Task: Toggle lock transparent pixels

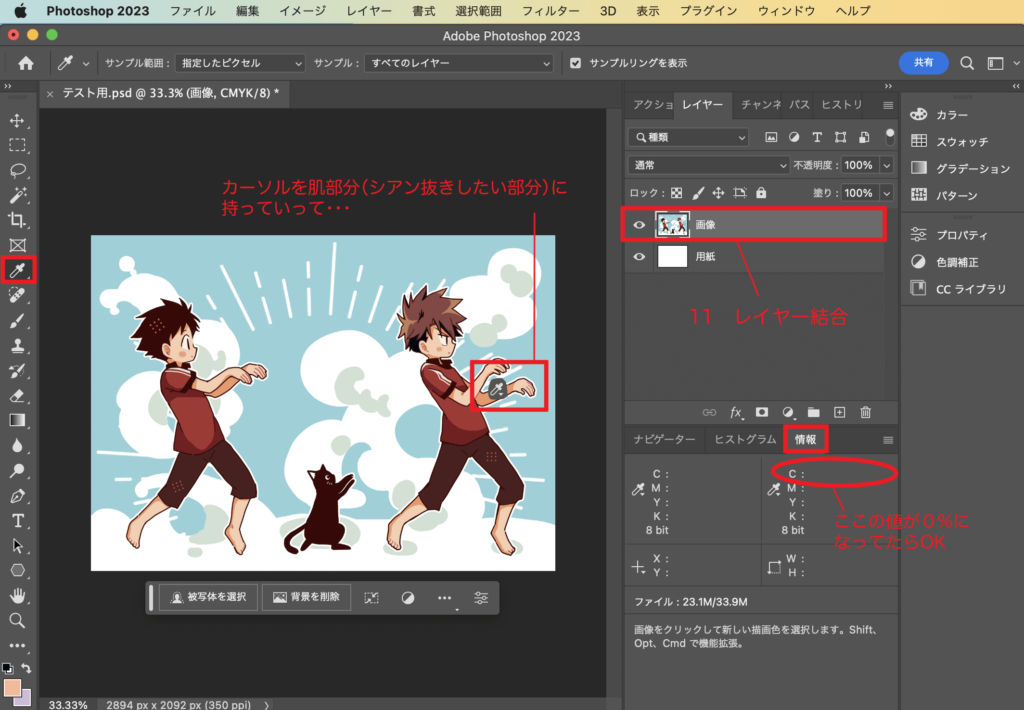Action: click(677, 193)
